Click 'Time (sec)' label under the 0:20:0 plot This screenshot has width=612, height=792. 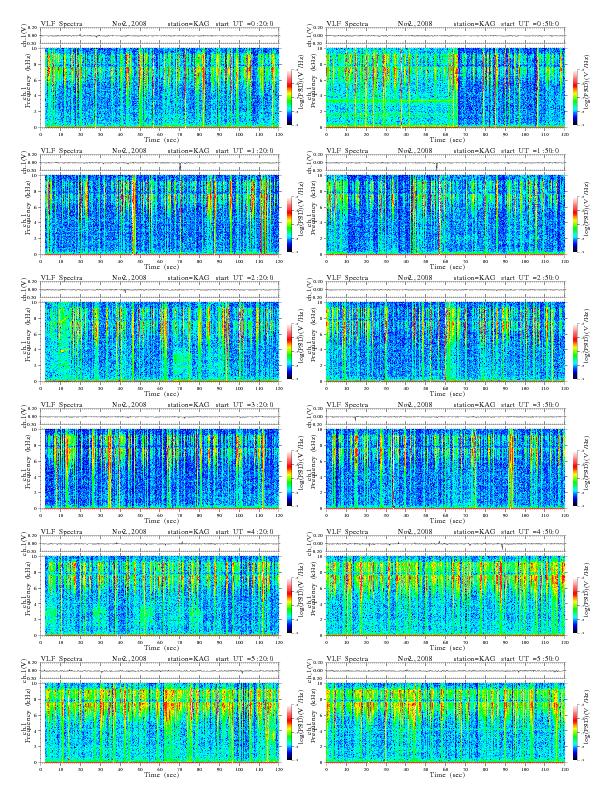161,139
